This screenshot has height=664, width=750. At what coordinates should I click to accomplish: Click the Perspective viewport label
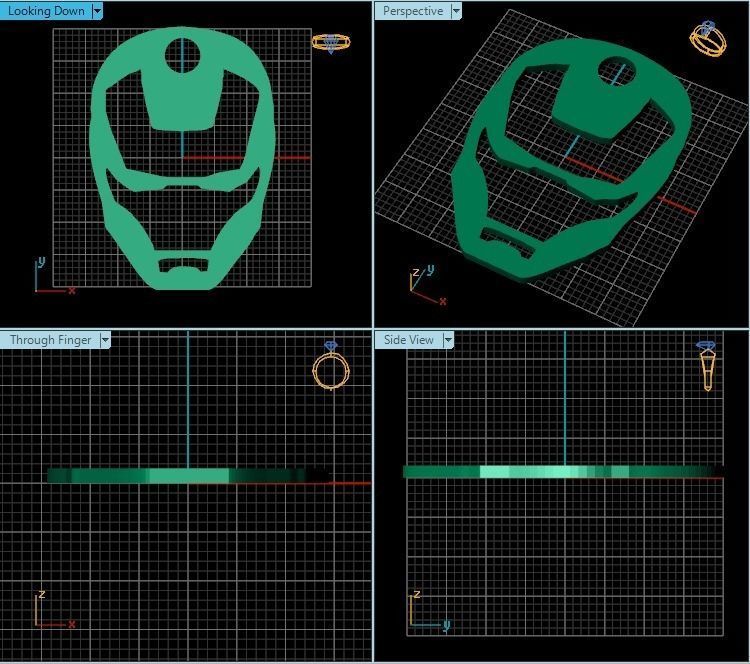point(413,11)
